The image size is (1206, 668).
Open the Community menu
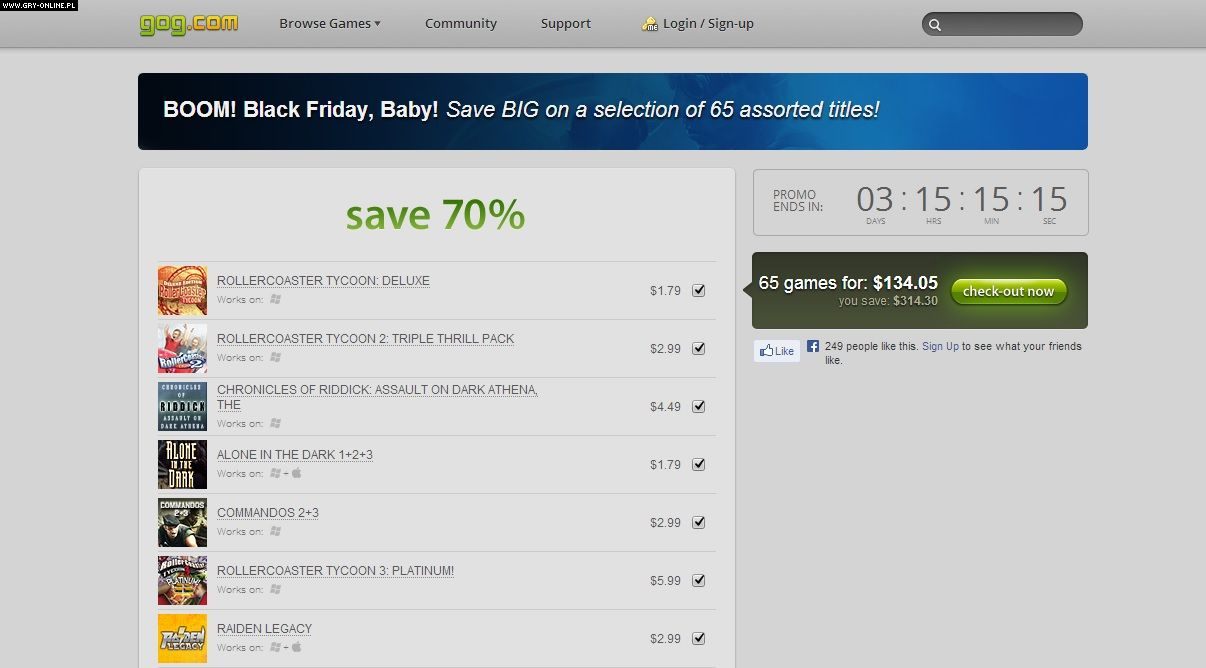pos(460,24)
